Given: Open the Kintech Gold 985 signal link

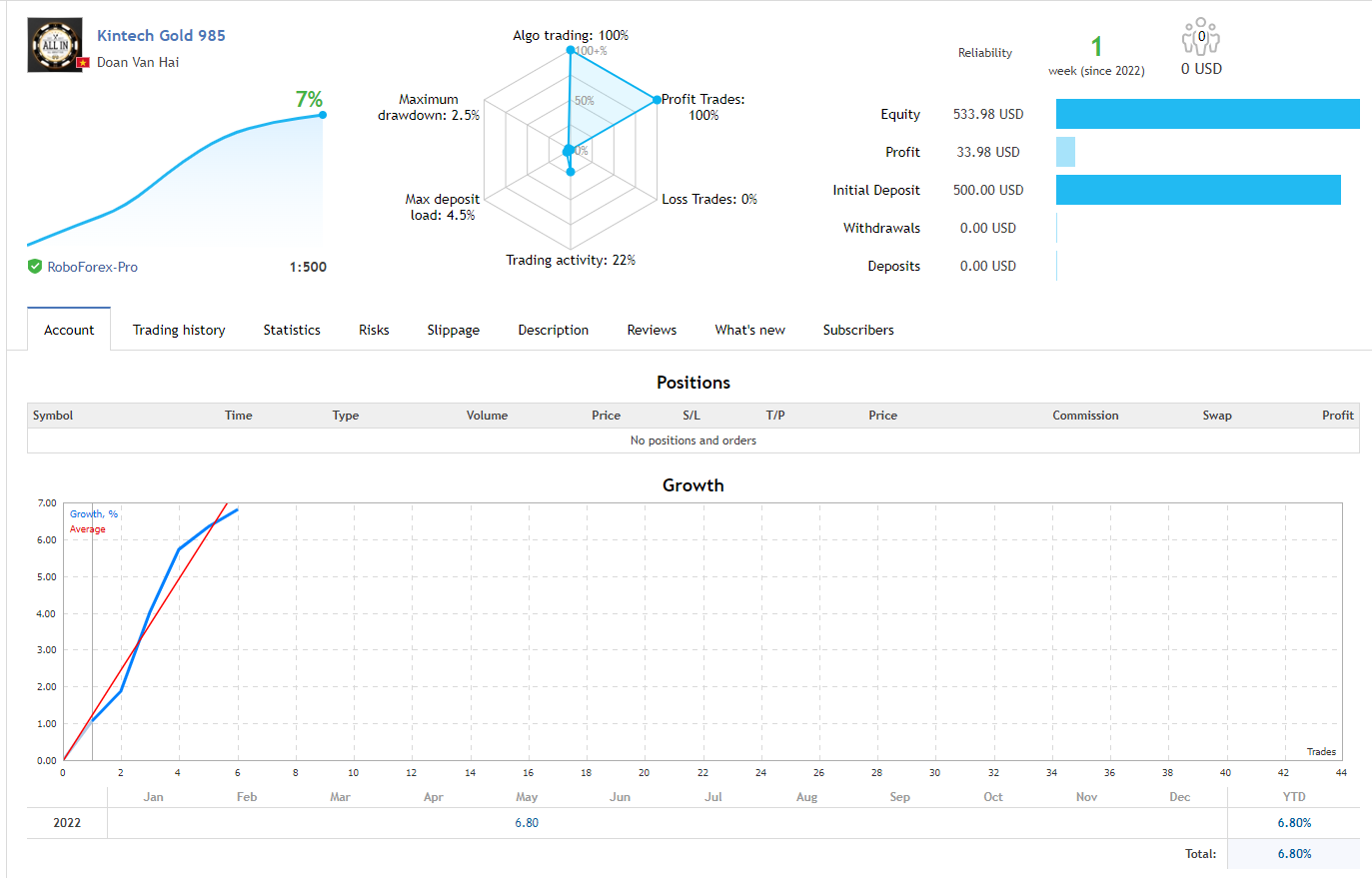Looking at the screenshot, I should [161, 35].
